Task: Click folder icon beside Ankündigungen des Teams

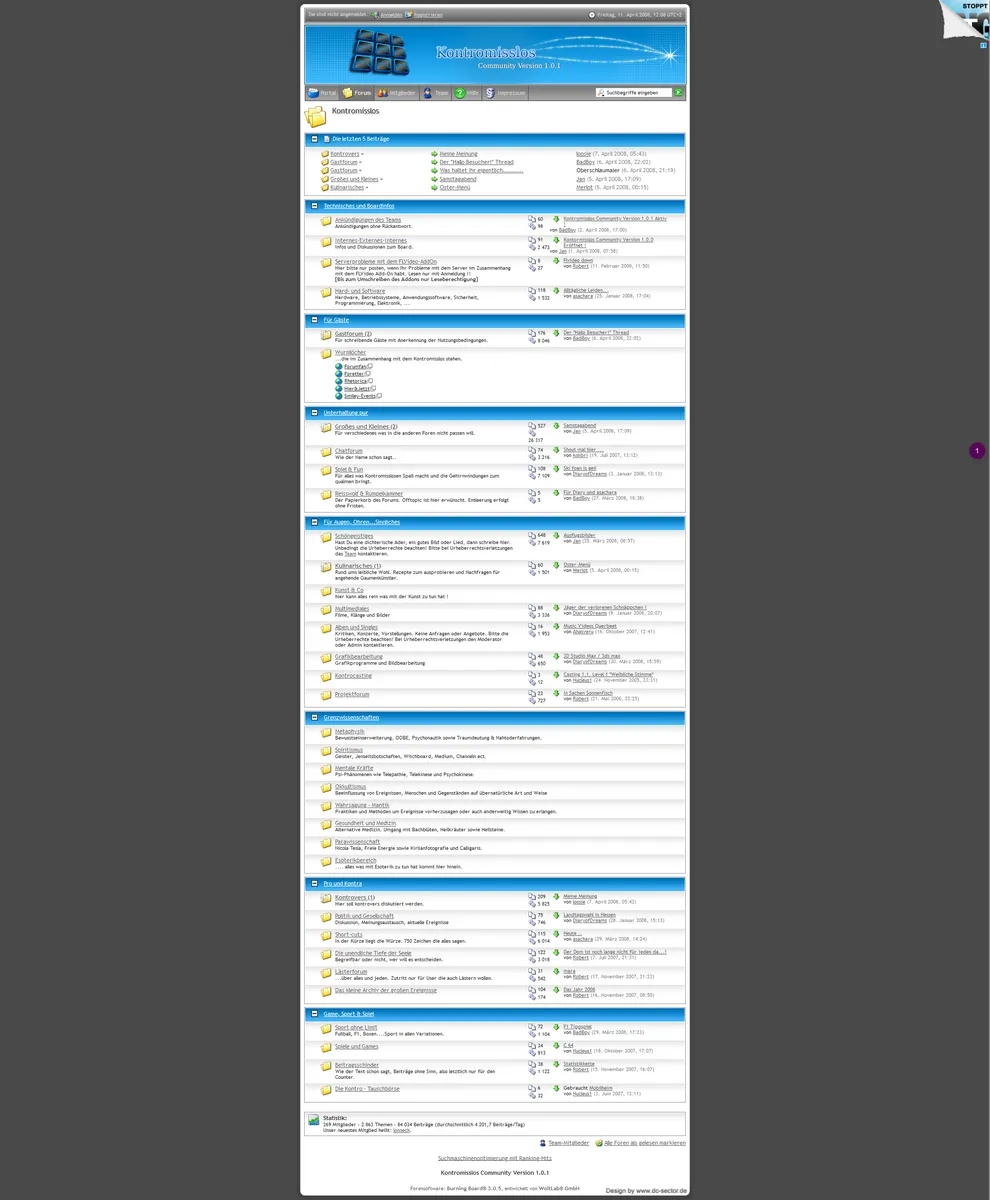Action: [326, 221]
